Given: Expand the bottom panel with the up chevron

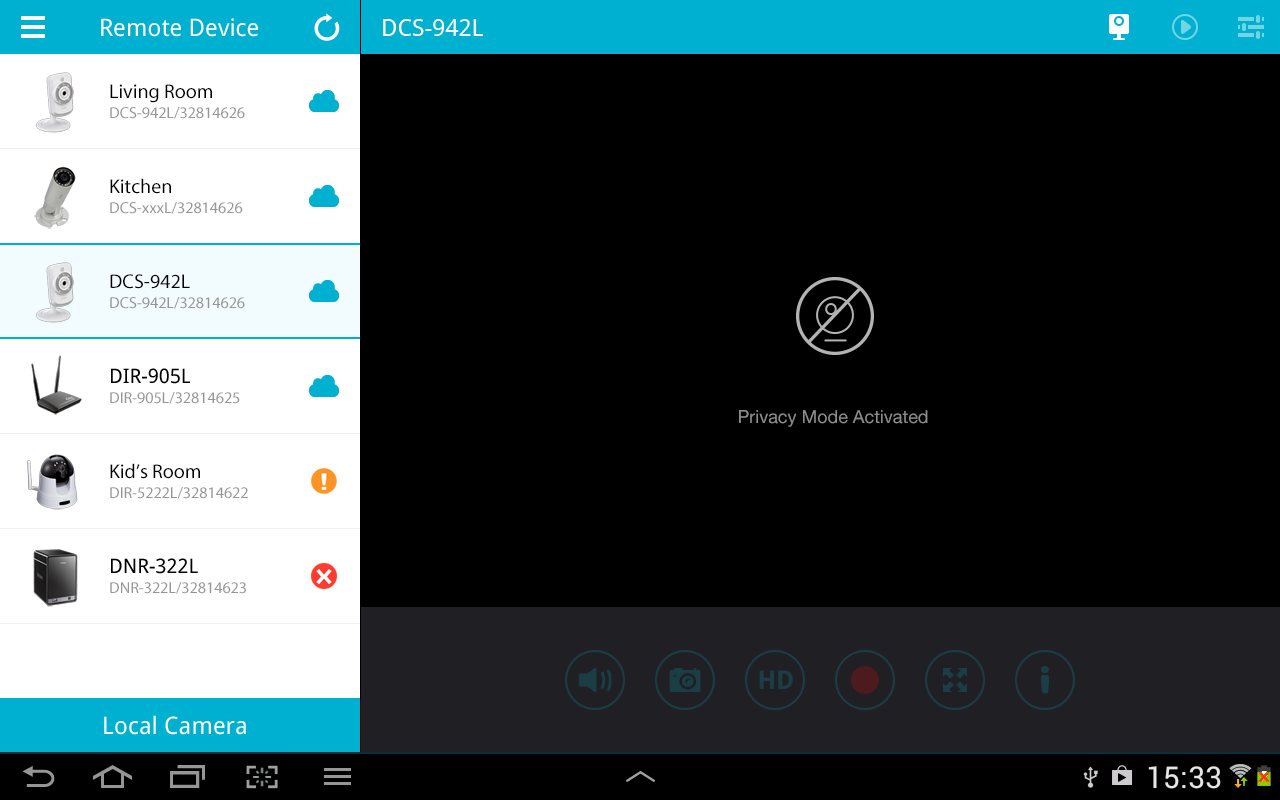Looking at the screenshot, I should 640,777.
